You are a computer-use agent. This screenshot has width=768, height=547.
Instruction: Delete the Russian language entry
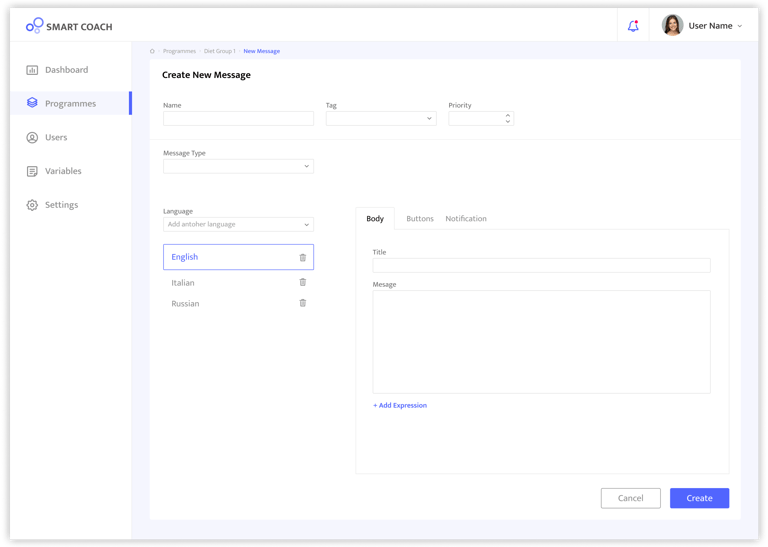(x=303, y=303)
